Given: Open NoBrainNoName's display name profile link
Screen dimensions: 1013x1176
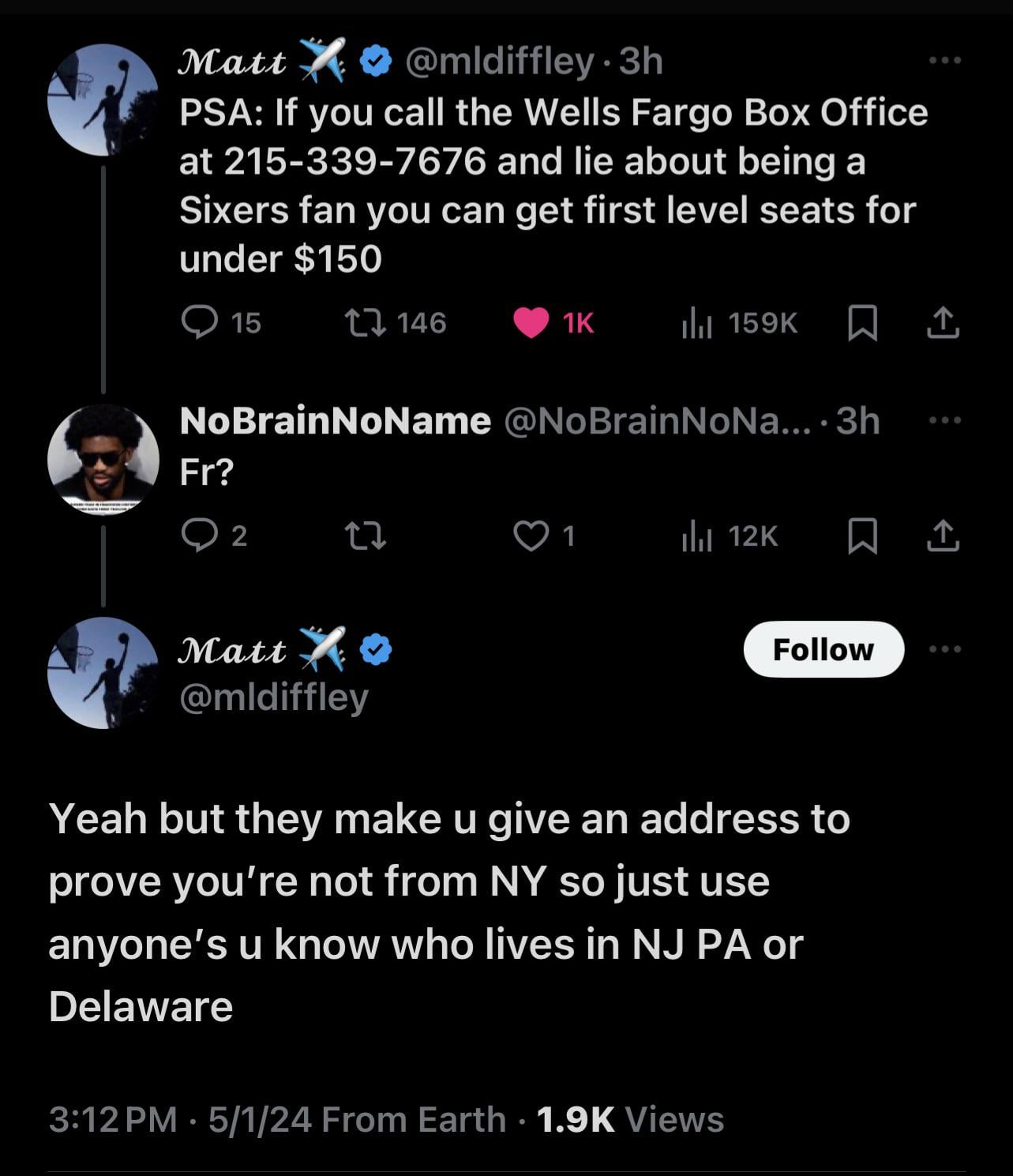Looking at the screenshot, I should [335, 421].
